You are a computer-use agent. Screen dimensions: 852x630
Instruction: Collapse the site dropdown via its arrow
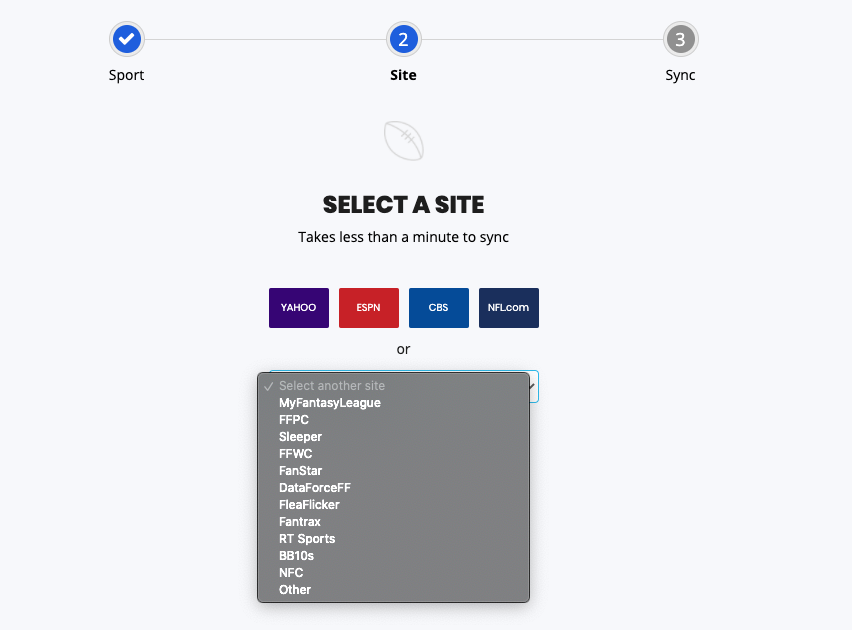pyautogui.click(x=532, y=386)
